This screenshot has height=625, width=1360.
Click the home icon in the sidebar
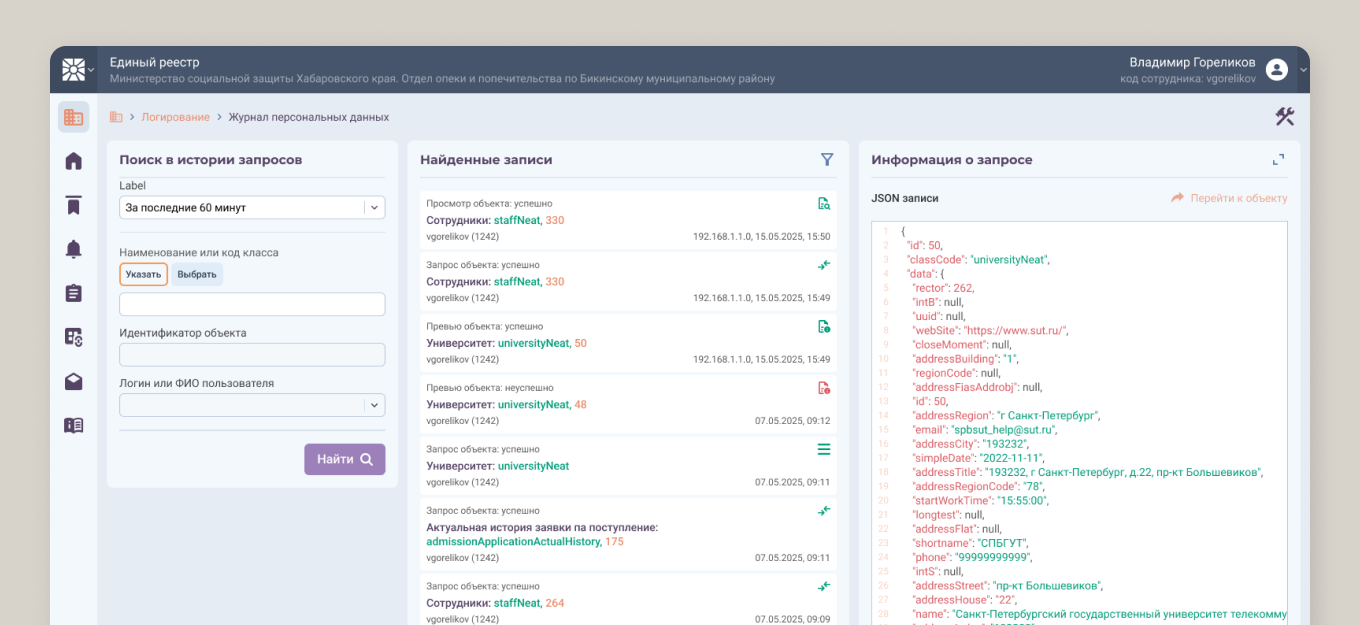(x=73, y=161)
